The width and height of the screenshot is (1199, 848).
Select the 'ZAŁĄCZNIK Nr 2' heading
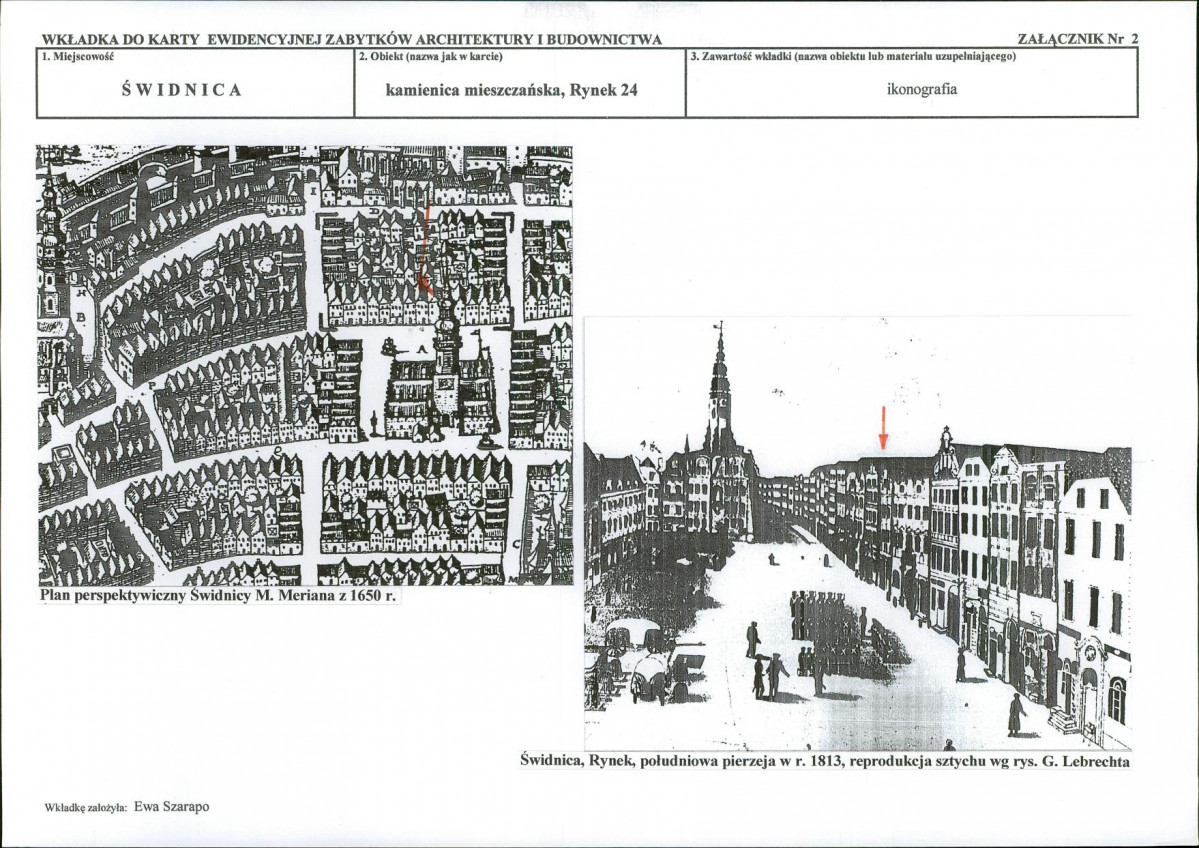pos(1077,39)
